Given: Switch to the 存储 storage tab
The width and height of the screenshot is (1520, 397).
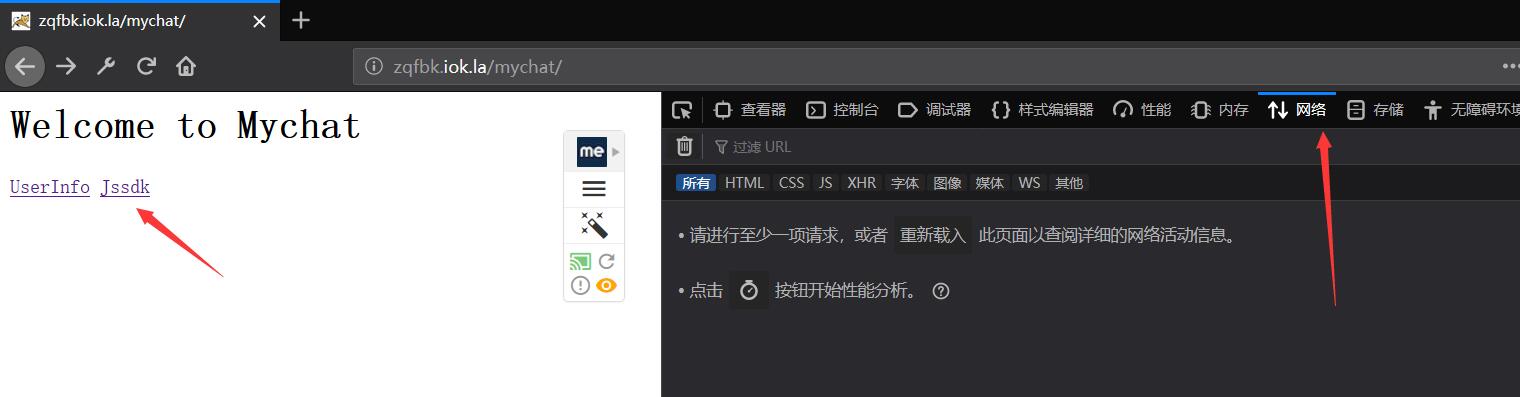Looking at the screenshot, I should tap(1375, 110).
